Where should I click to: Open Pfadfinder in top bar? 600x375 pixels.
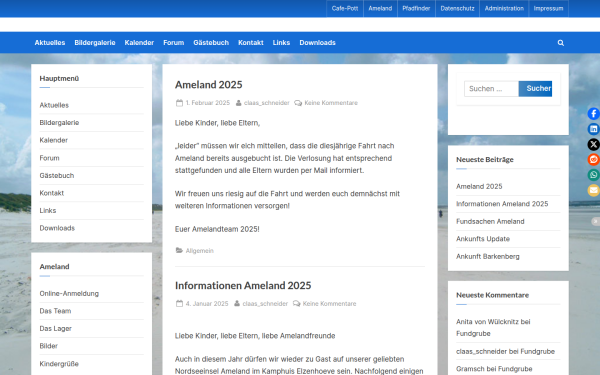pyautogui.click(x=416, y=8)
